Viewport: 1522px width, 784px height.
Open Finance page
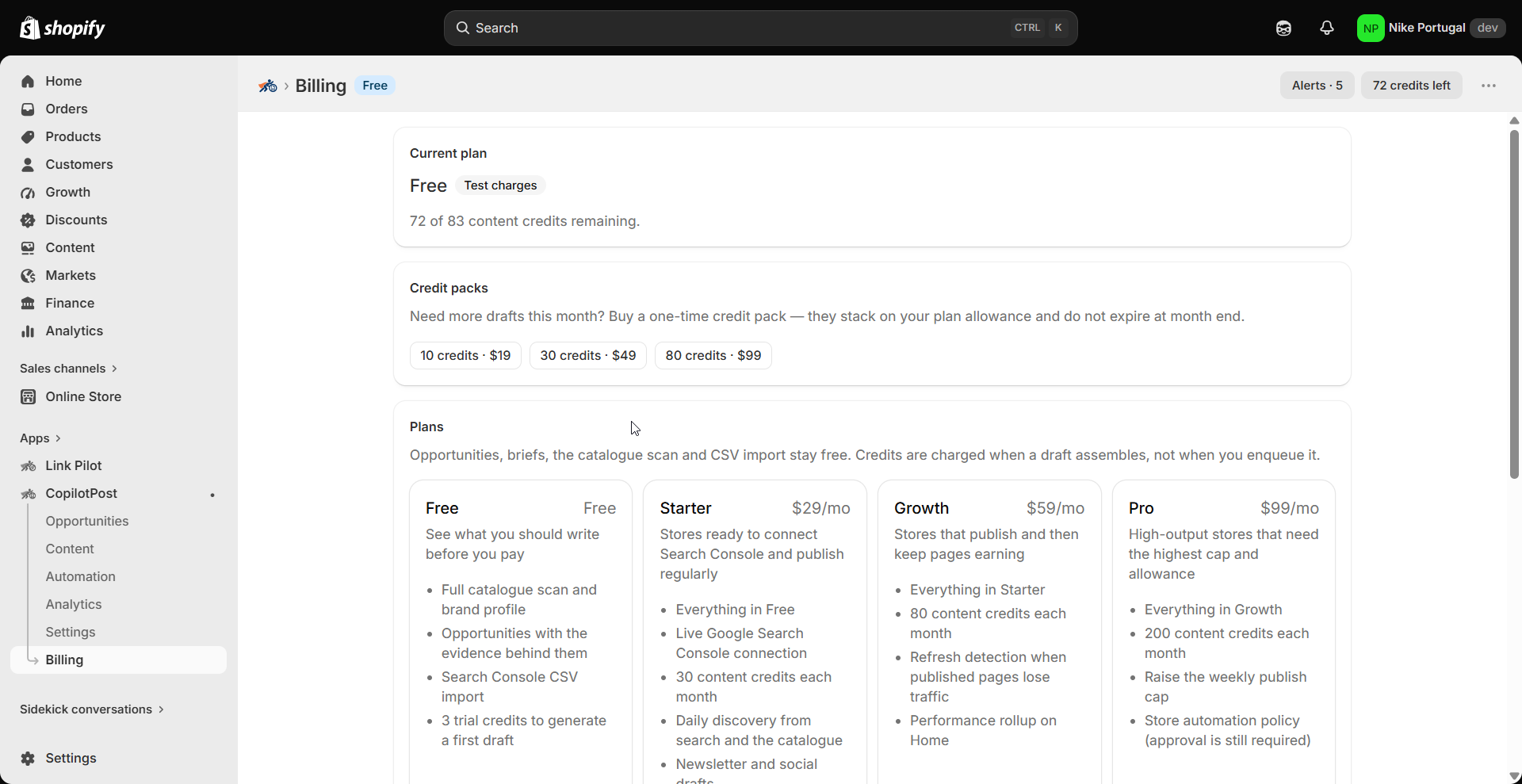click(118, 304)
